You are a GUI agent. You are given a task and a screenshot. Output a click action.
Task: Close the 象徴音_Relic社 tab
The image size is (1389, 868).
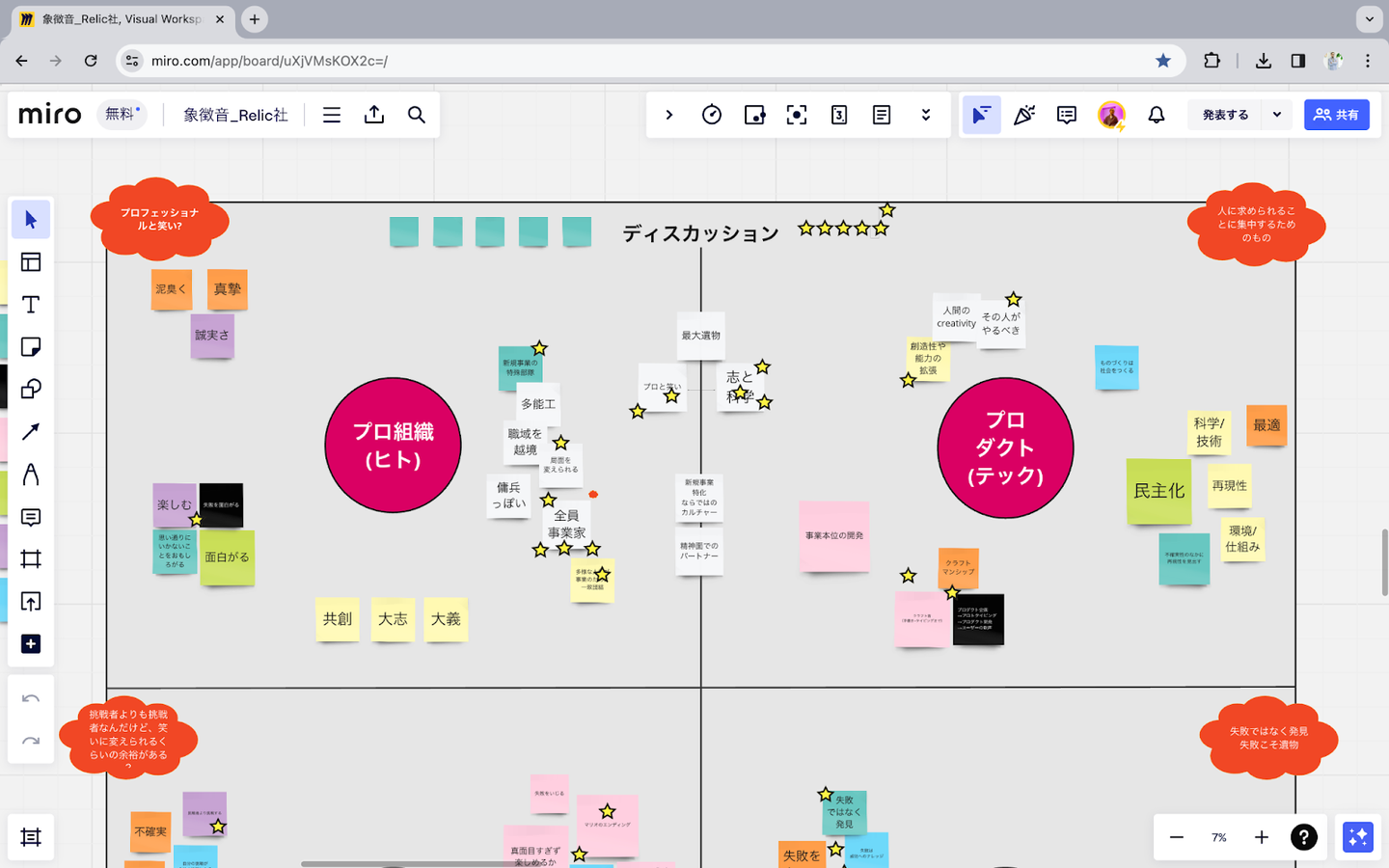(220, 19)
